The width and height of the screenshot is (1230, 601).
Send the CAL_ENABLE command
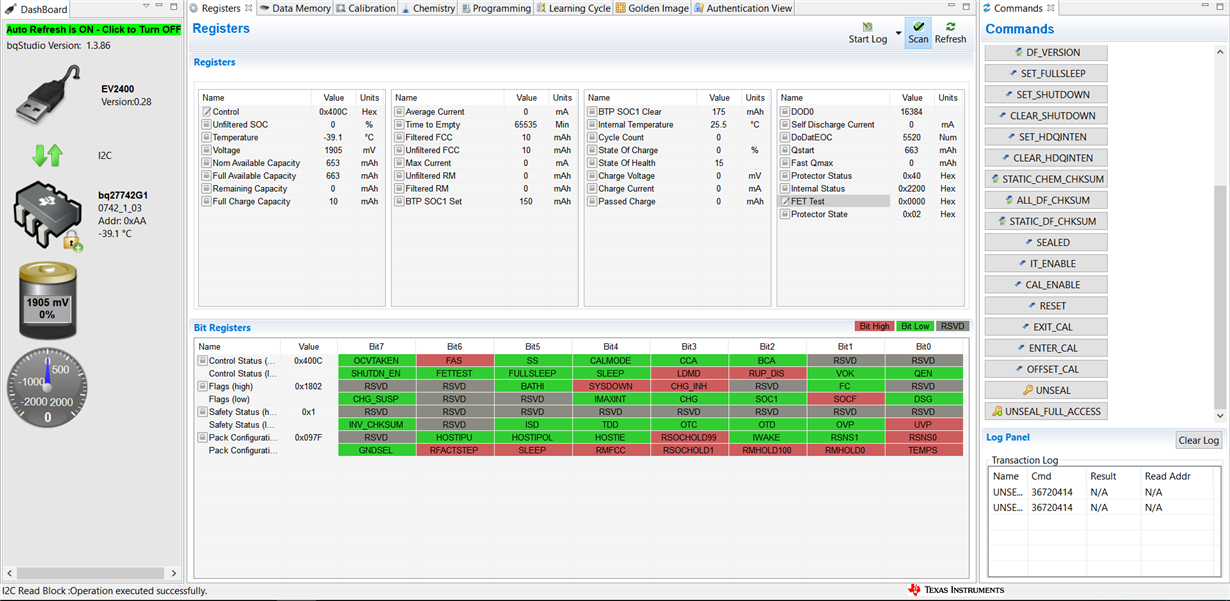click(1046, 285)
